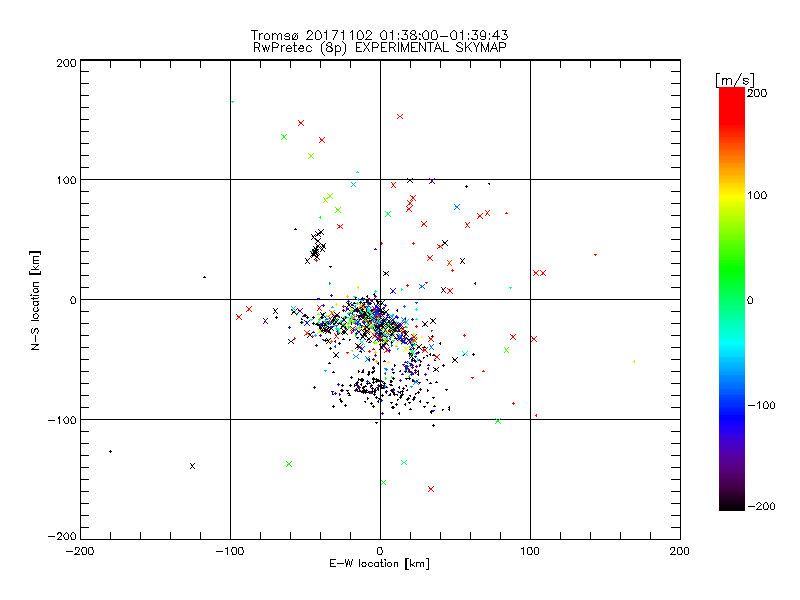Click the topmost red X marker right of the center line
Viewport: 800px width, 600px height.
tap(400, 116)
